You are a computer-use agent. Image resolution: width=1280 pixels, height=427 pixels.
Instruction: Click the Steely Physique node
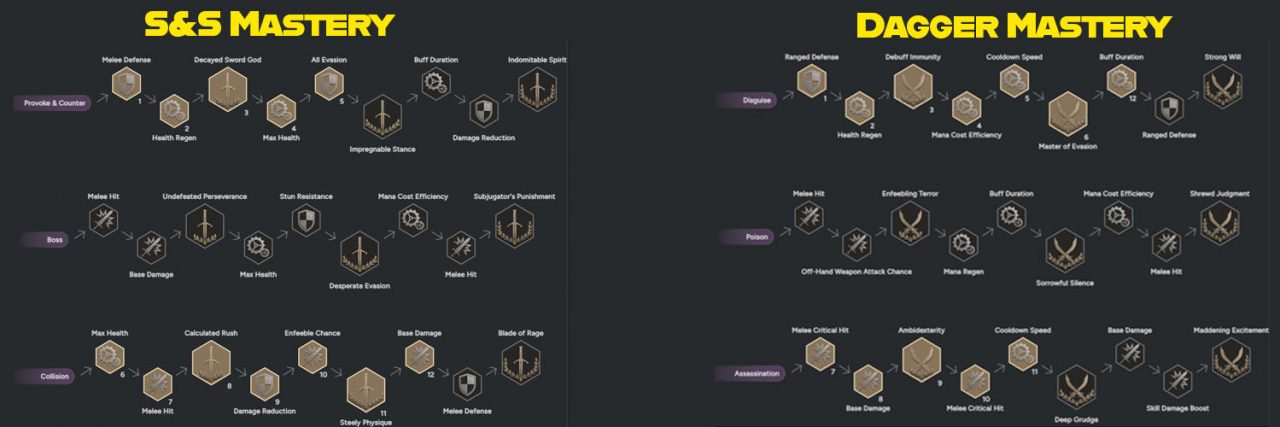pyautogui.click(x=366, y=389)
